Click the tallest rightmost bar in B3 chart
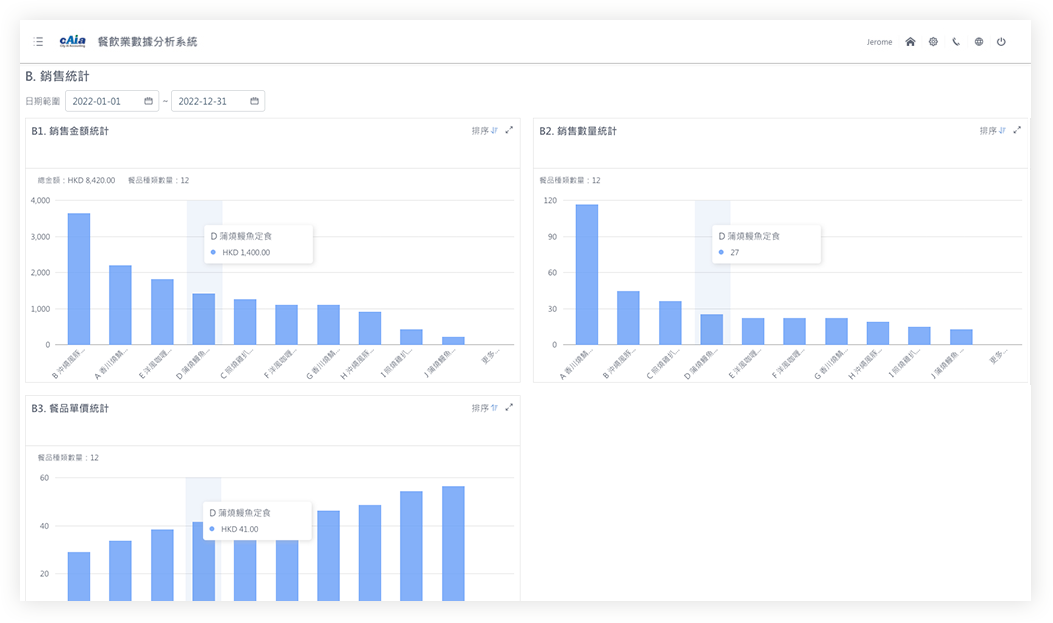1053x623 pixels. pos(453,543)
